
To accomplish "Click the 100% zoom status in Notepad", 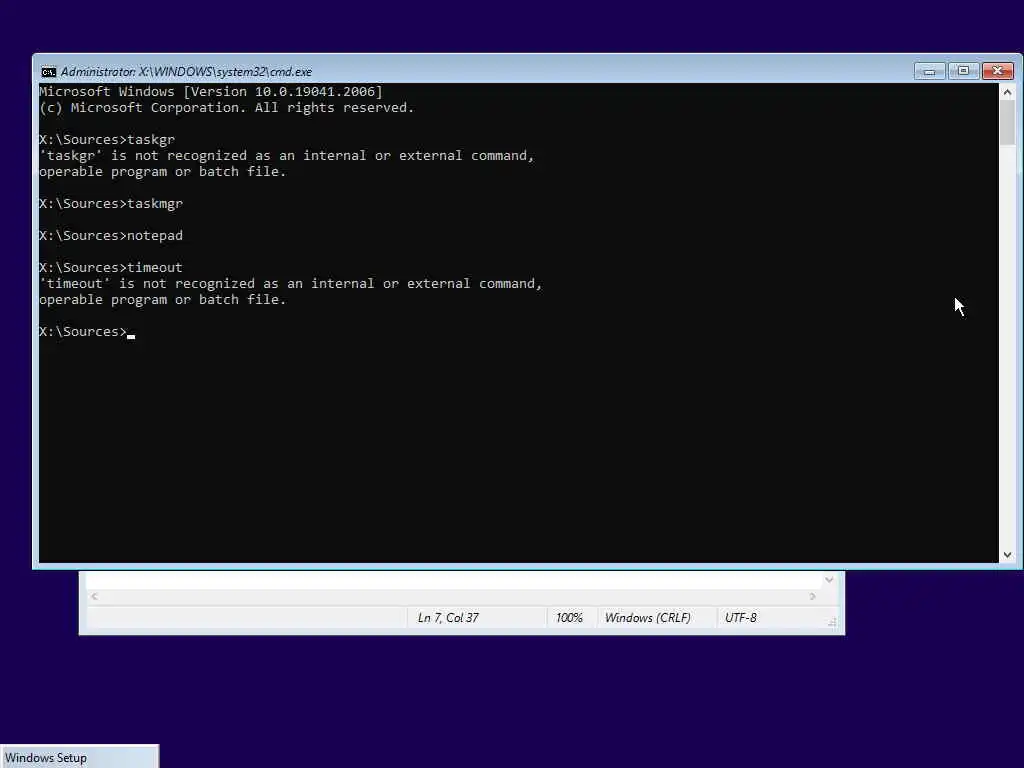I will [569, 618].
